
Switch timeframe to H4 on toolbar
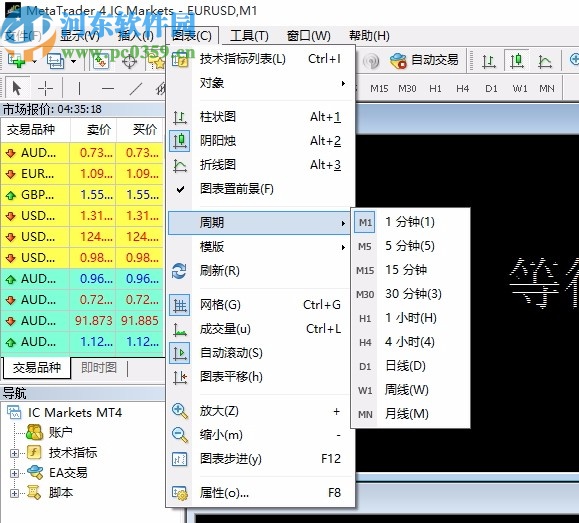[x=463, y=89]
